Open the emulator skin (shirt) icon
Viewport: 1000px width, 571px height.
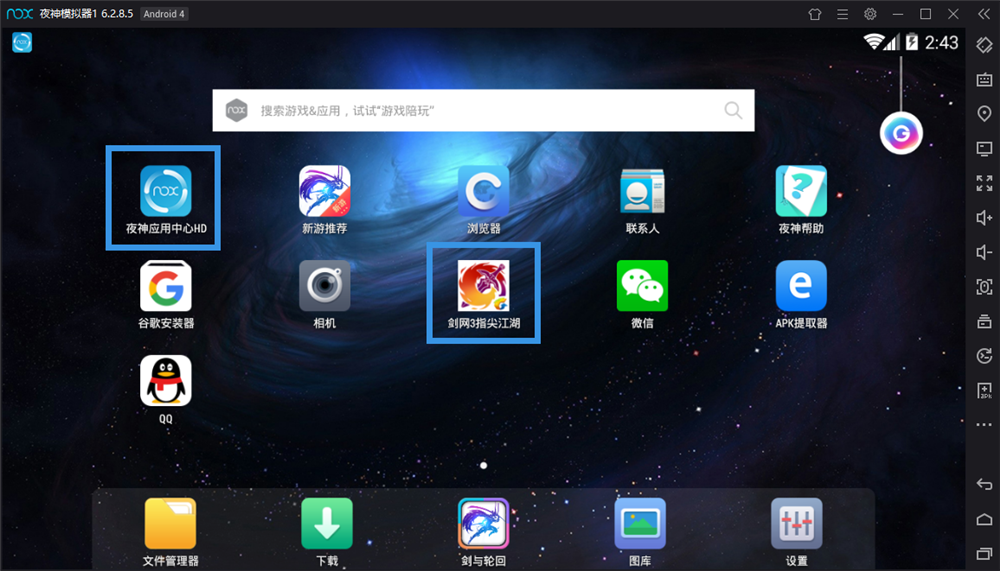814,14
